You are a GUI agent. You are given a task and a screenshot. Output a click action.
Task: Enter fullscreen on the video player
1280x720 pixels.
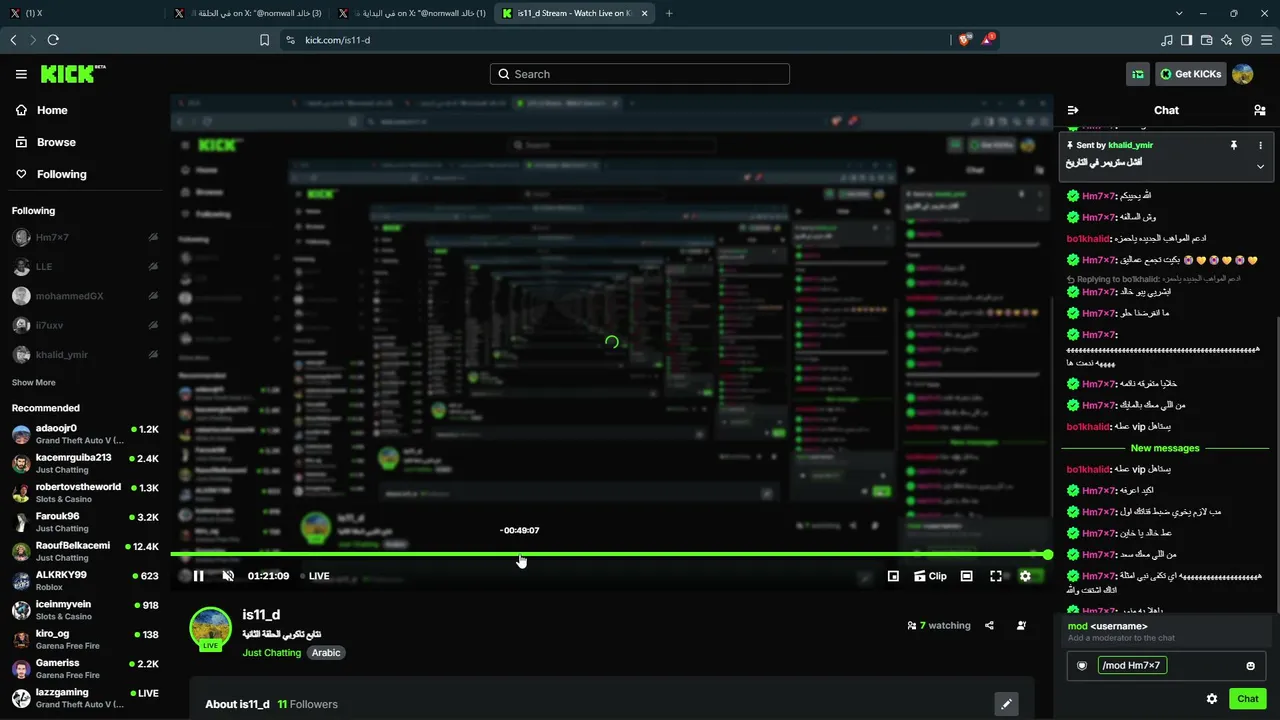pos(996,576)
